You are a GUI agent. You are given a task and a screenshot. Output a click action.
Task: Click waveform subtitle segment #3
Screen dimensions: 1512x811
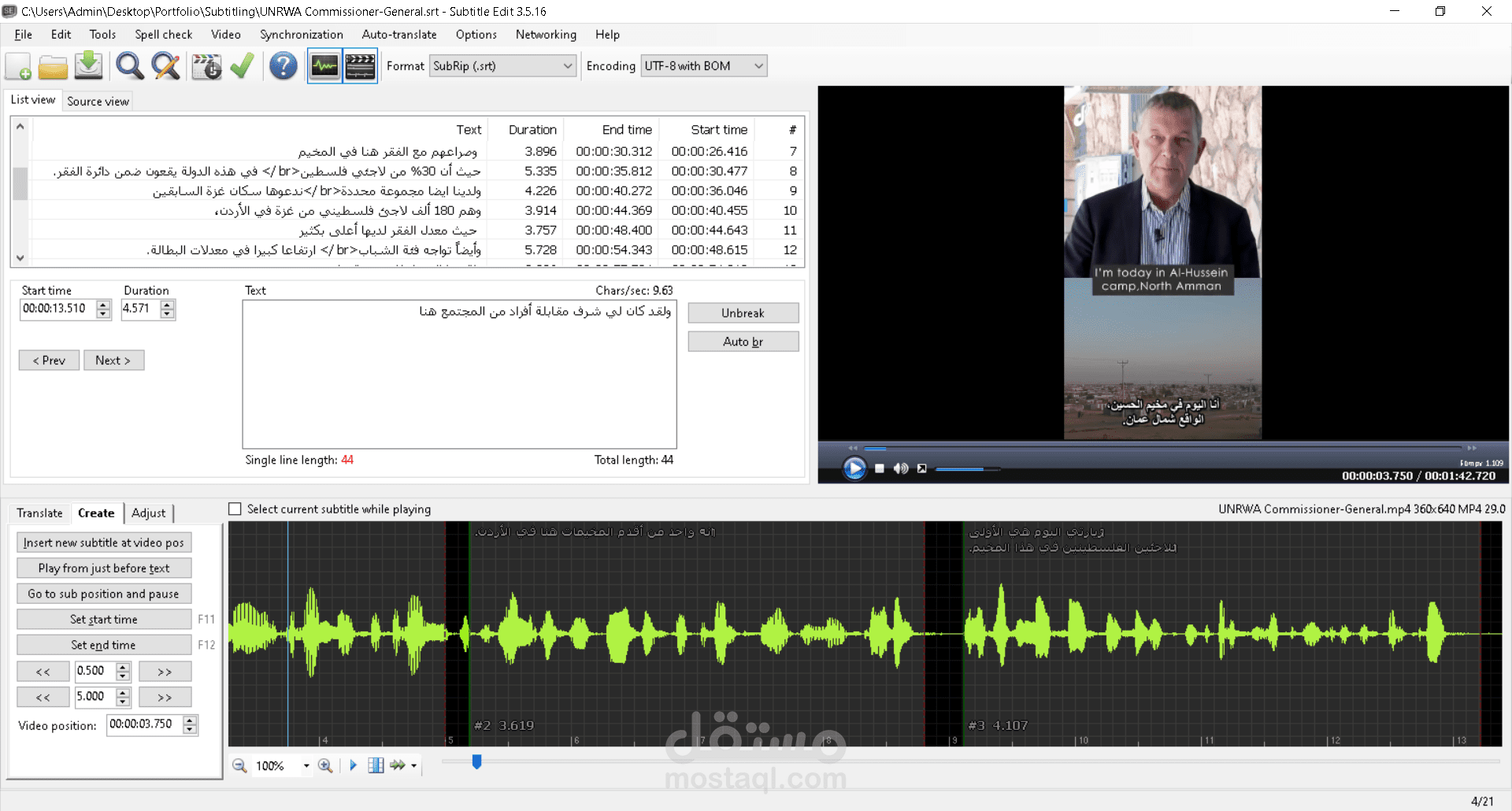pyautogui.click(x=1221, y=634)
